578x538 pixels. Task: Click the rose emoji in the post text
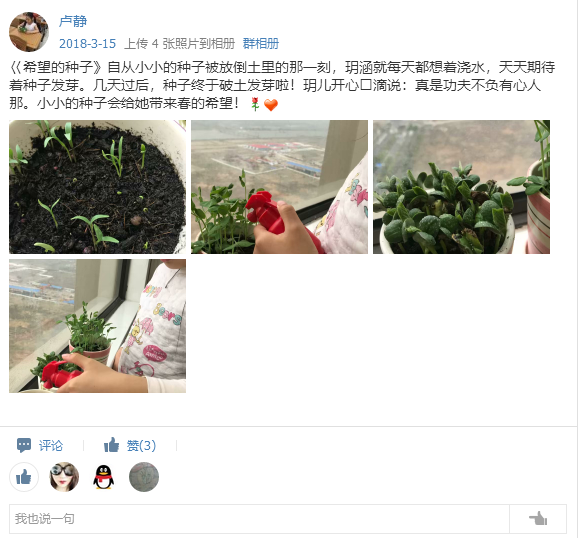[x=255, y=104]
